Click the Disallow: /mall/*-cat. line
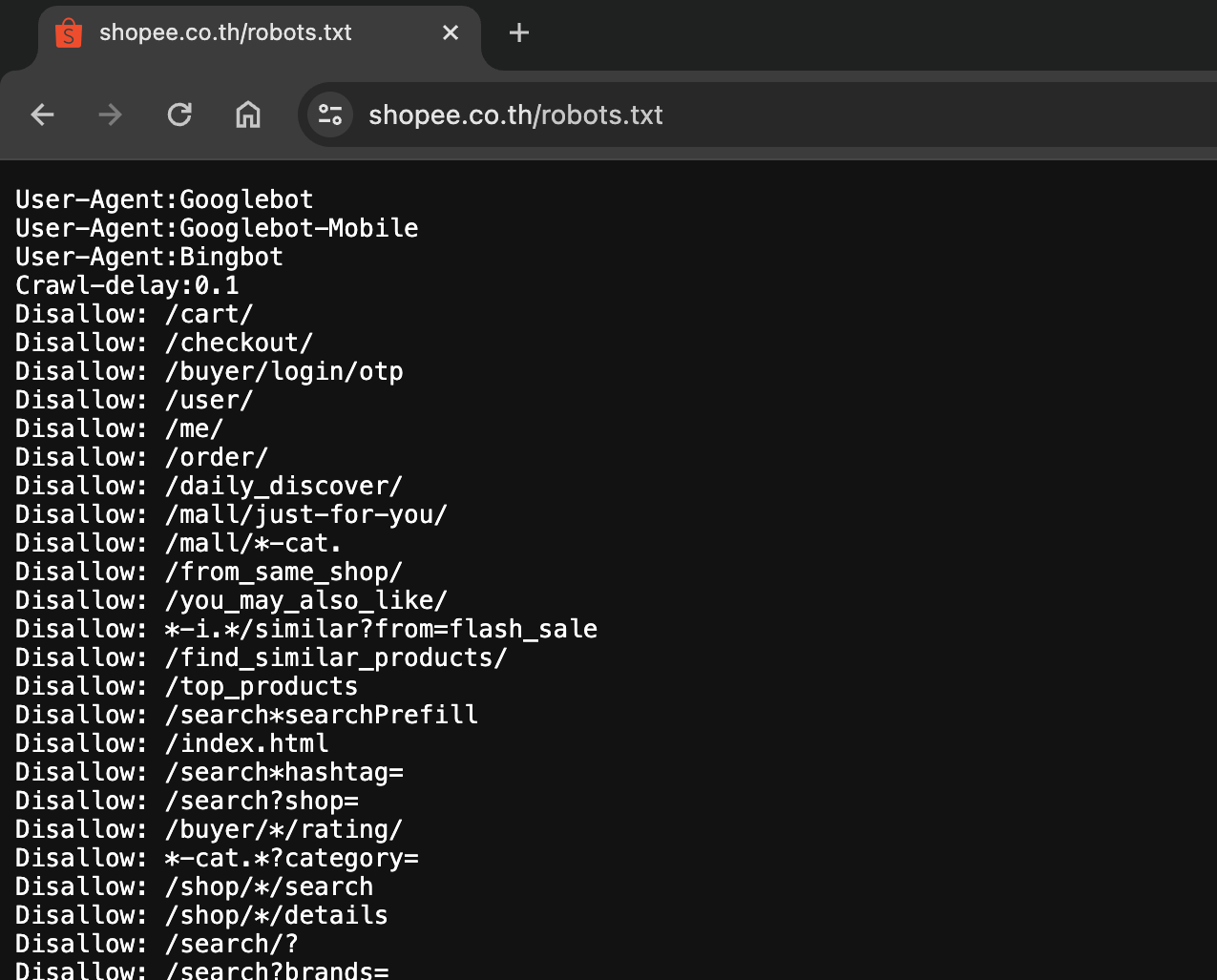The height and width of the screenshot is (980, 1217). coord(178,543)
